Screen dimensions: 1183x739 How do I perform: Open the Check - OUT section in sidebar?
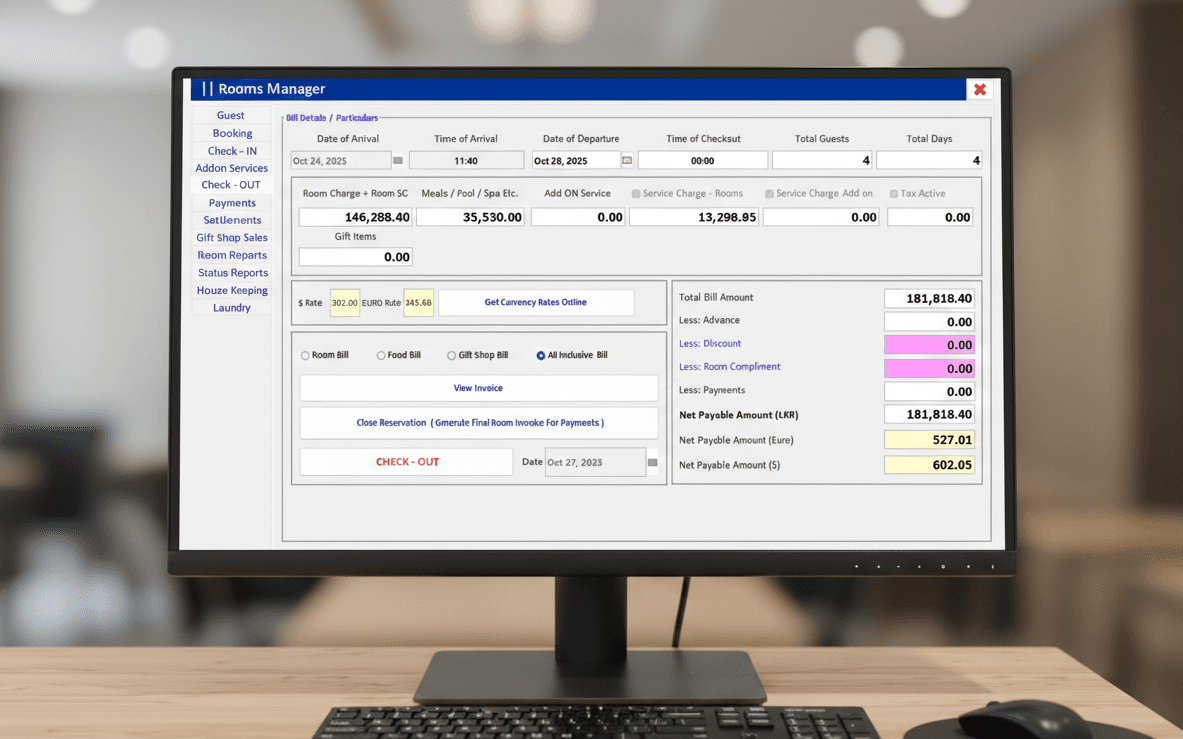tap(231, 185)
